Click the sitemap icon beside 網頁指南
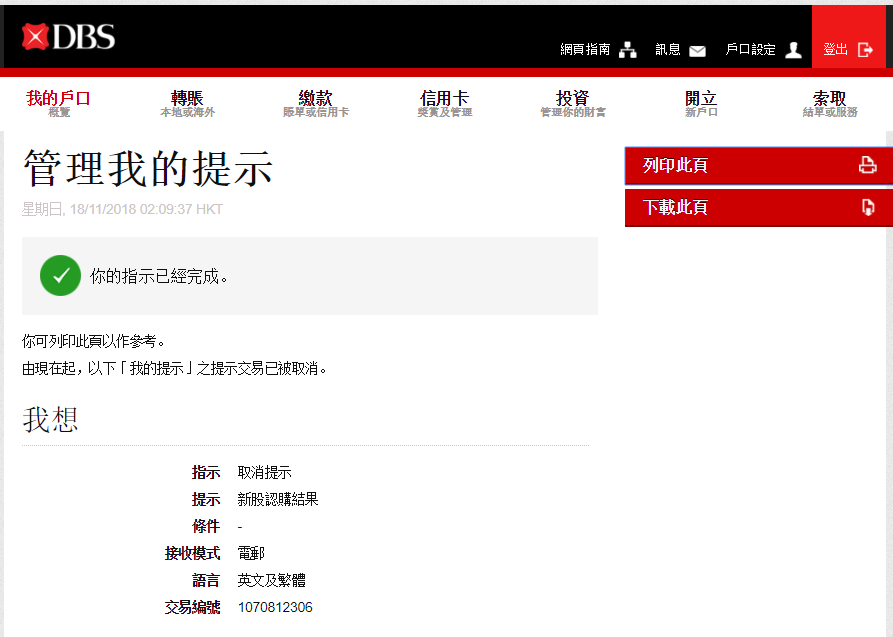The width and height of the screenshot is (893, 637). click(628, 50)
